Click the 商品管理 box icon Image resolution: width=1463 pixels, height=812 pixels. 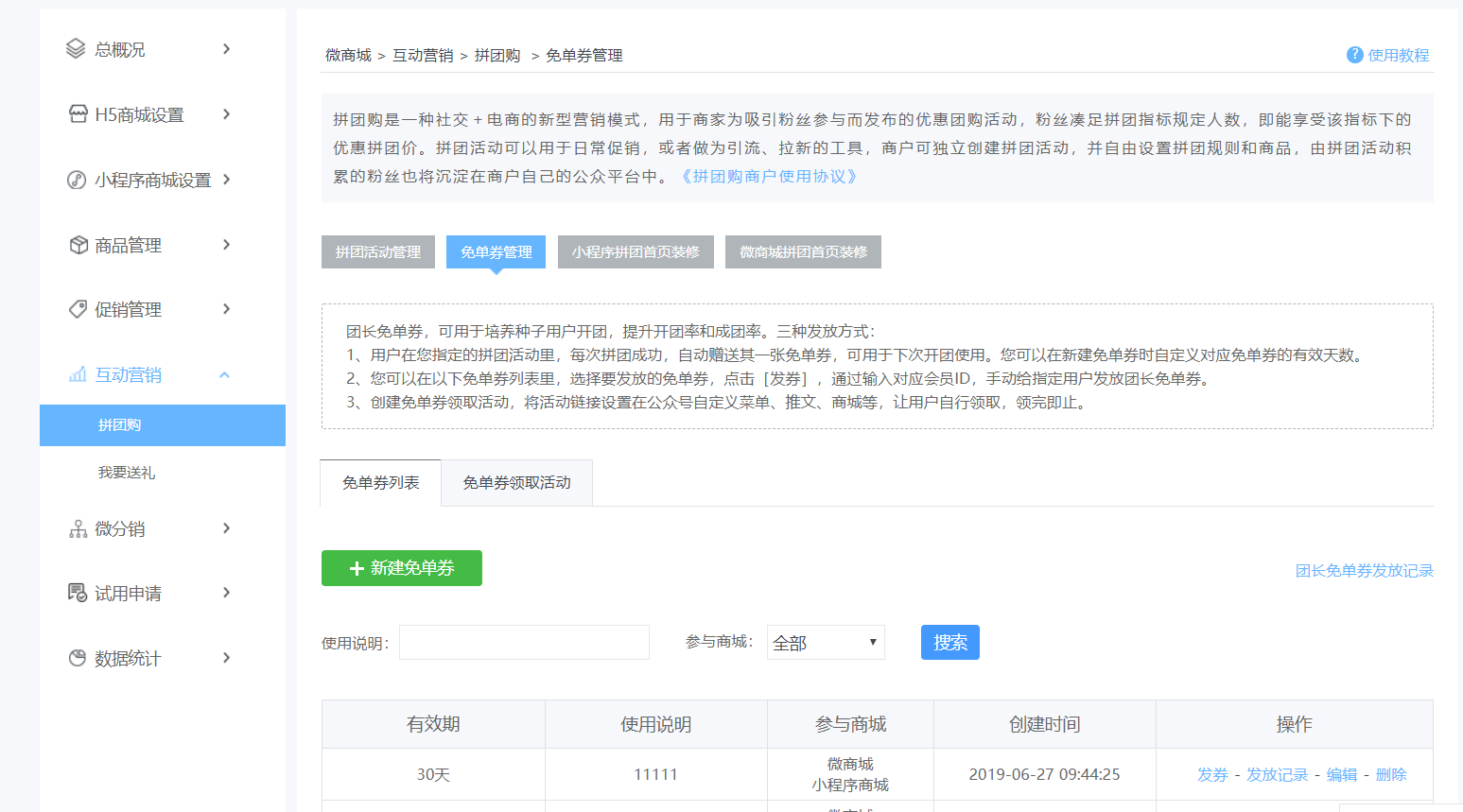coord(78,245)
